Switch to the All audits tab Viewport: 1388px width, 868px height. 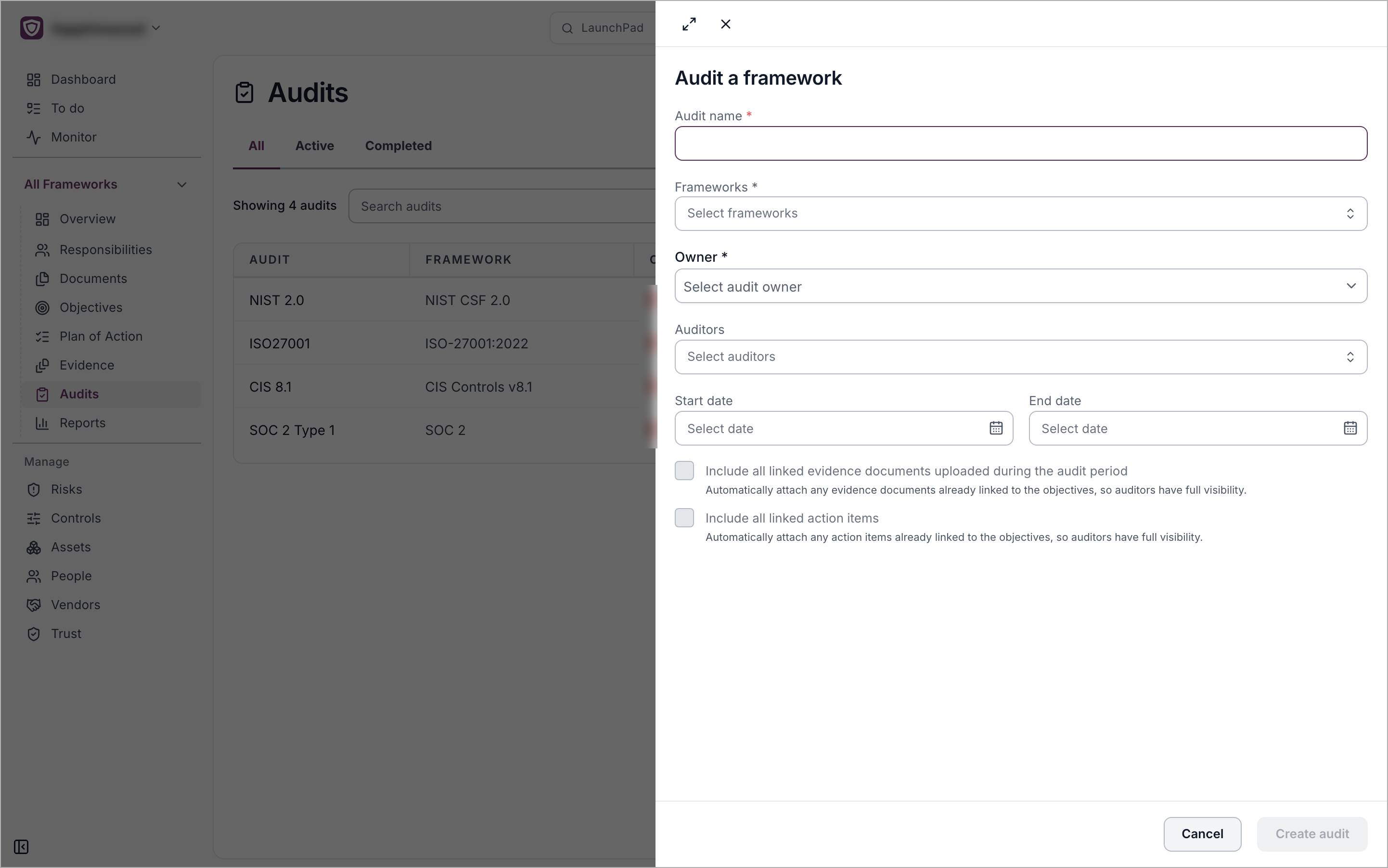coord(256,146)
